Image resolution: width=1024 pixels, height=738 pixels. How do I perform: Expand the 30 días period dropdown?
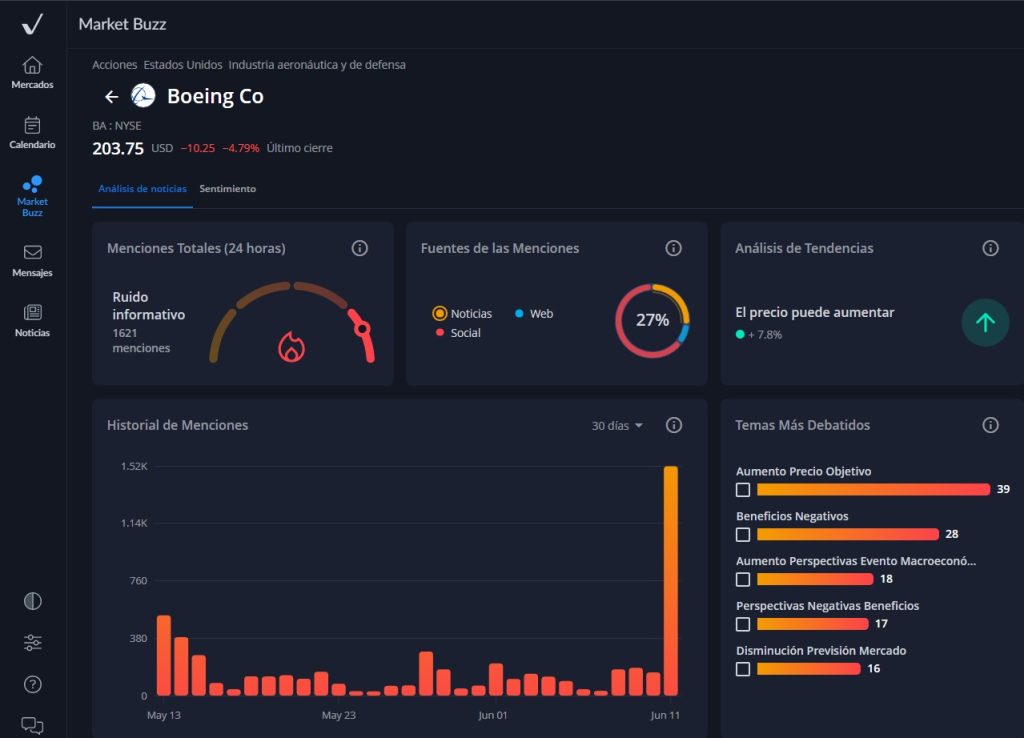coord(617,426)
